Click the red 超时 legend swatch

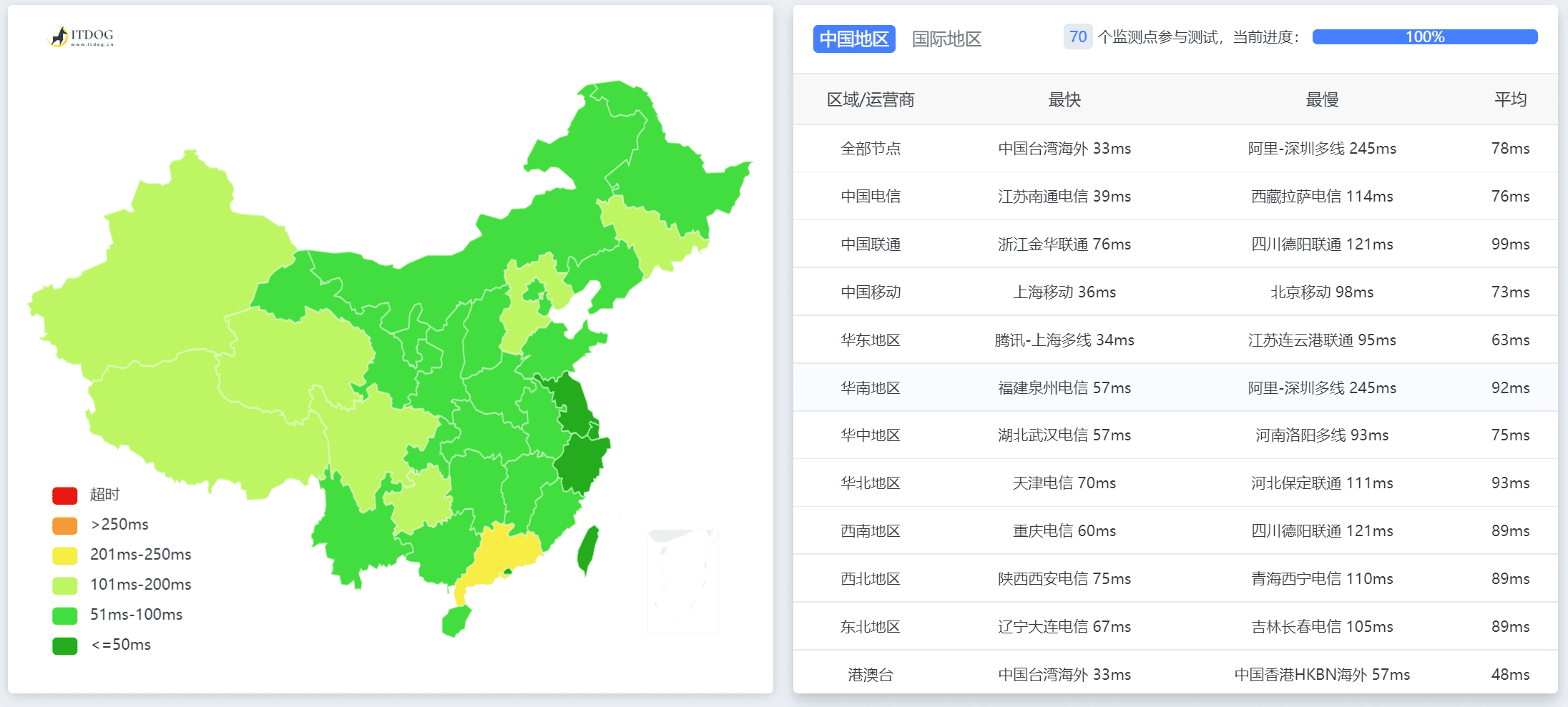pyautogui.click(x=64, y=495)
